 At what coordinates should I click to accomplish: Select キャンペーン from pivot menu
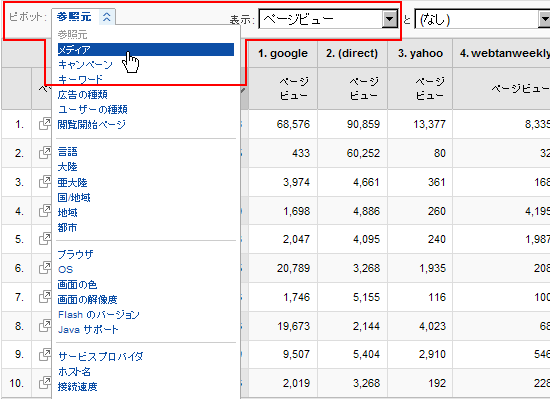pos(85,65)
